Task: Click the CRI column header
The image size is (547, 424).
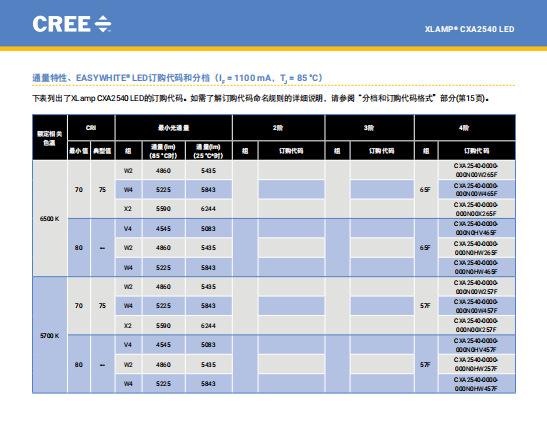Action: click(91, 128)
